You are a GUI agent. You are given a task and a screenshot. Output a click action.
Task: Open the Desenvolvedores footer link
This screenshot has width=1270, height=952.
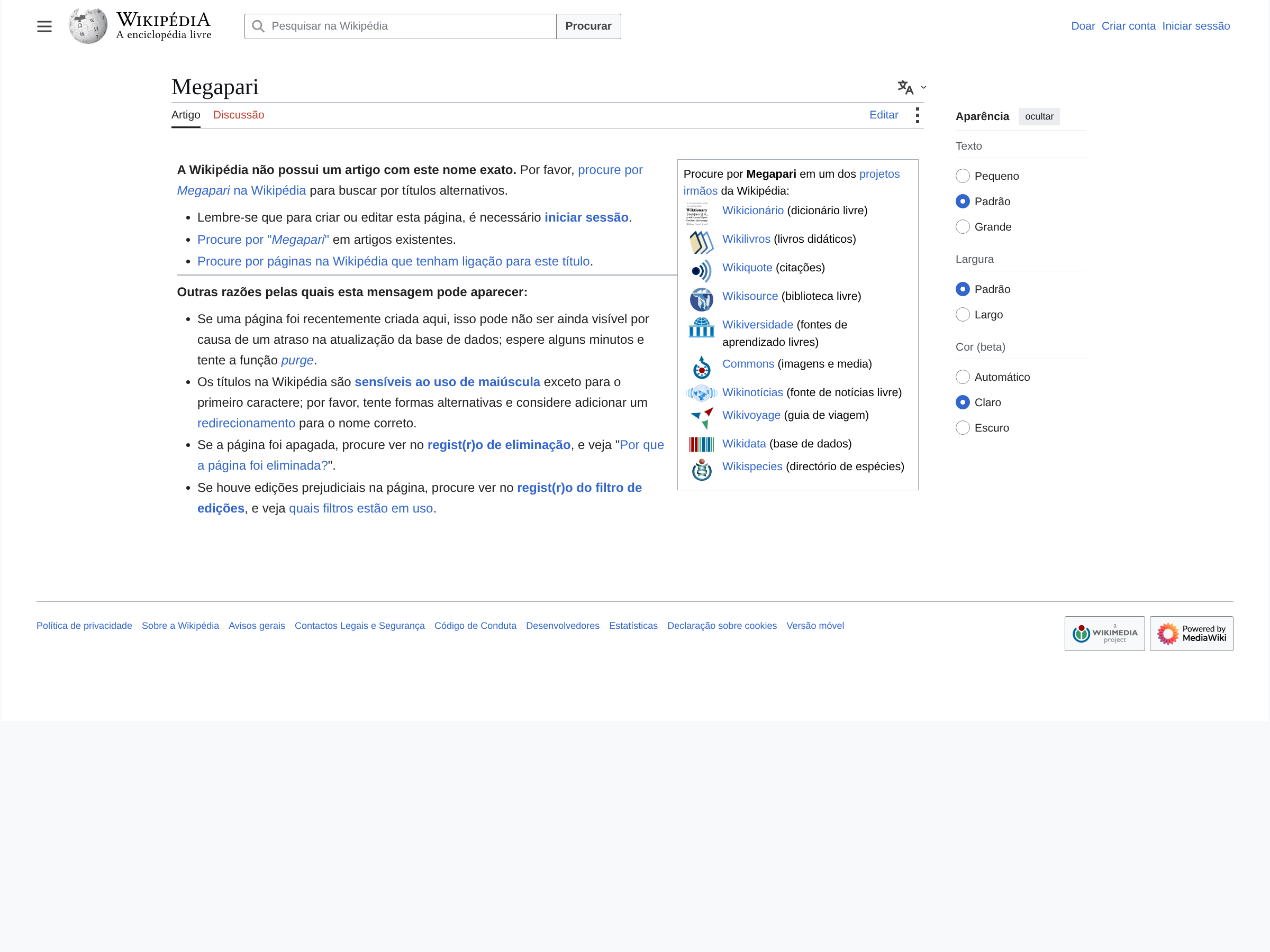tap(563, 626)
